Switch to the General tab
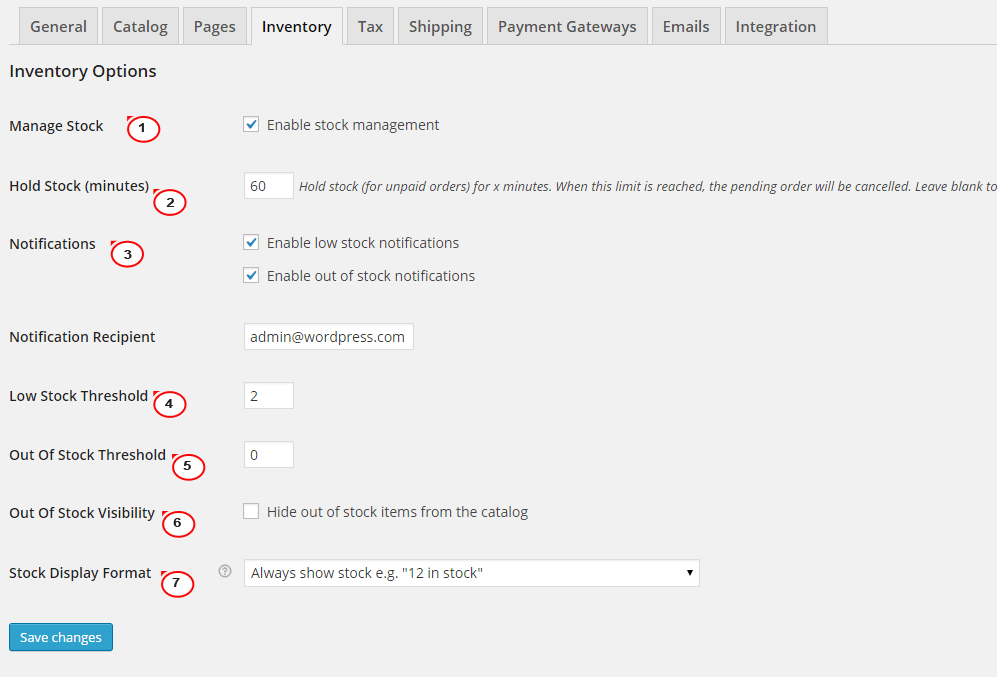 click(x=58, y=26)
